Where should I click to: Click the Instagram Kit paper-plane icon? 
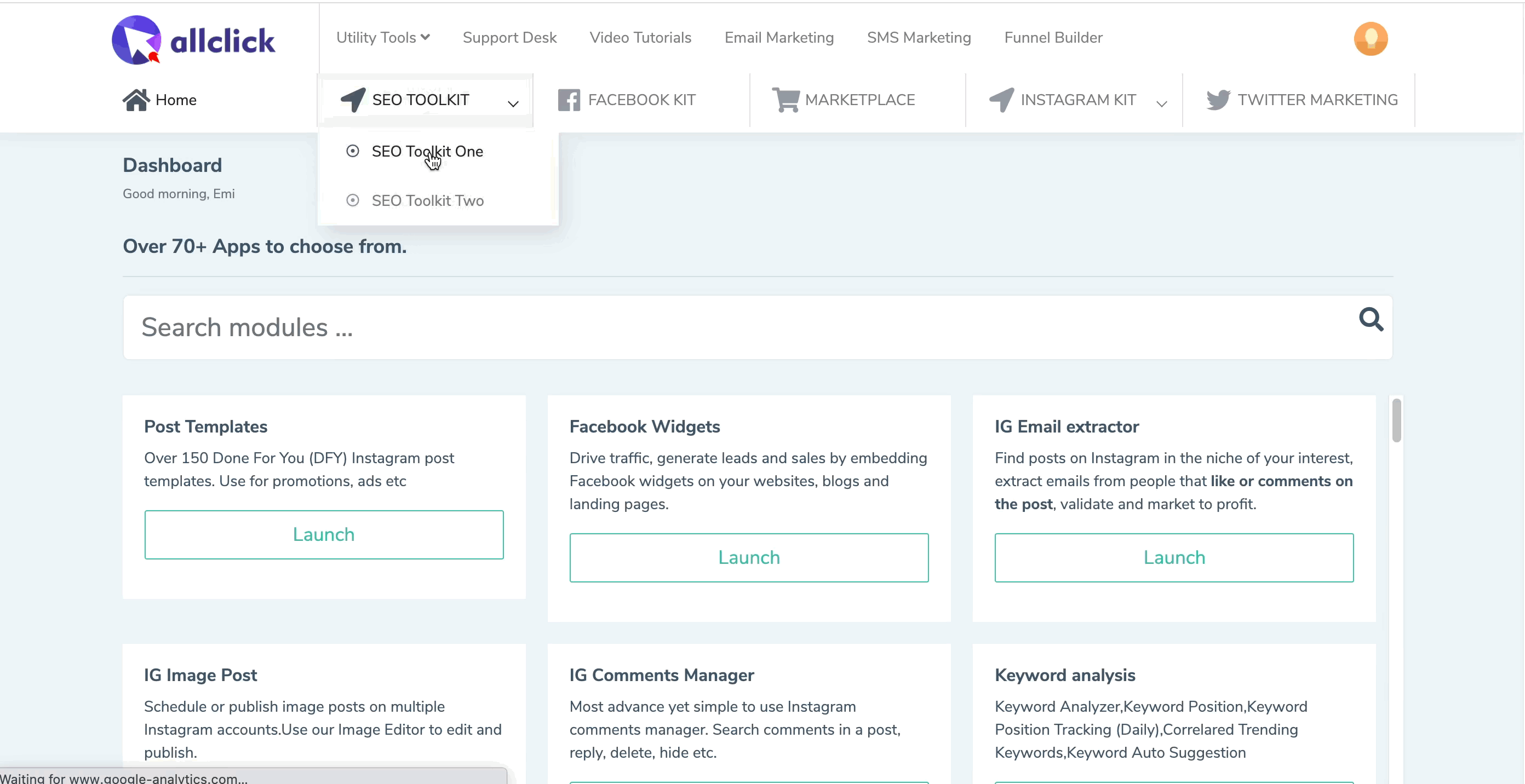(1002, 100)
